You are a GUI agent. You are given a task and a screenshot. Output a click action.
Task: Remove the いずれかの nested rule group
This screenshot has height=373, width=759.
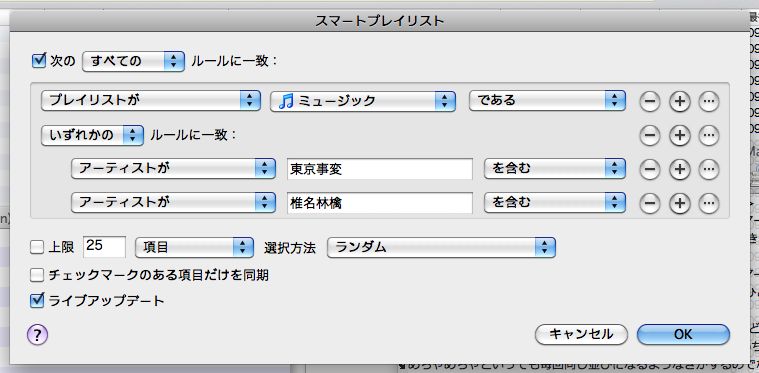[x=650, y=135]
